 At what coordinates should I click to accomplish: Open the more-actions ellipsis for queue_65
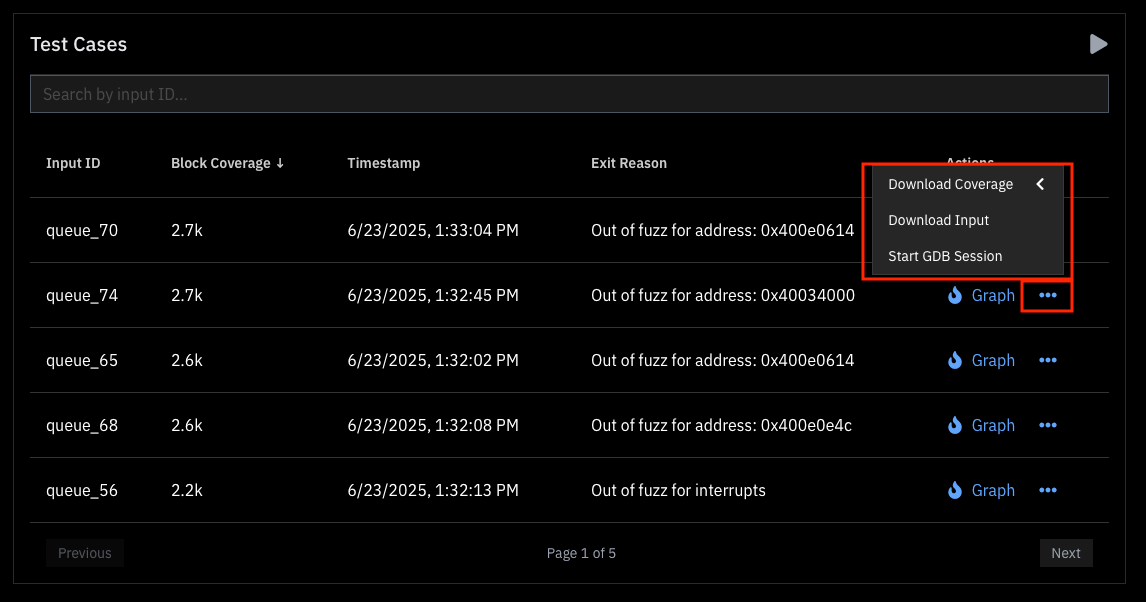pyautogui.click(x=1047, y=361)
